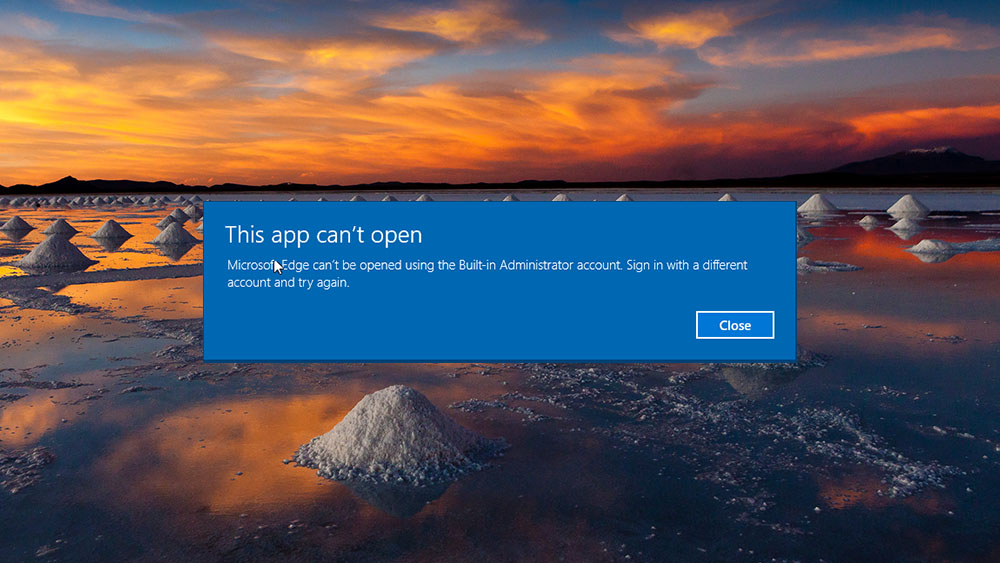
Task: Click the 'Microsoft Edge can't be opened' message text
Action: (x=487, y=274)
